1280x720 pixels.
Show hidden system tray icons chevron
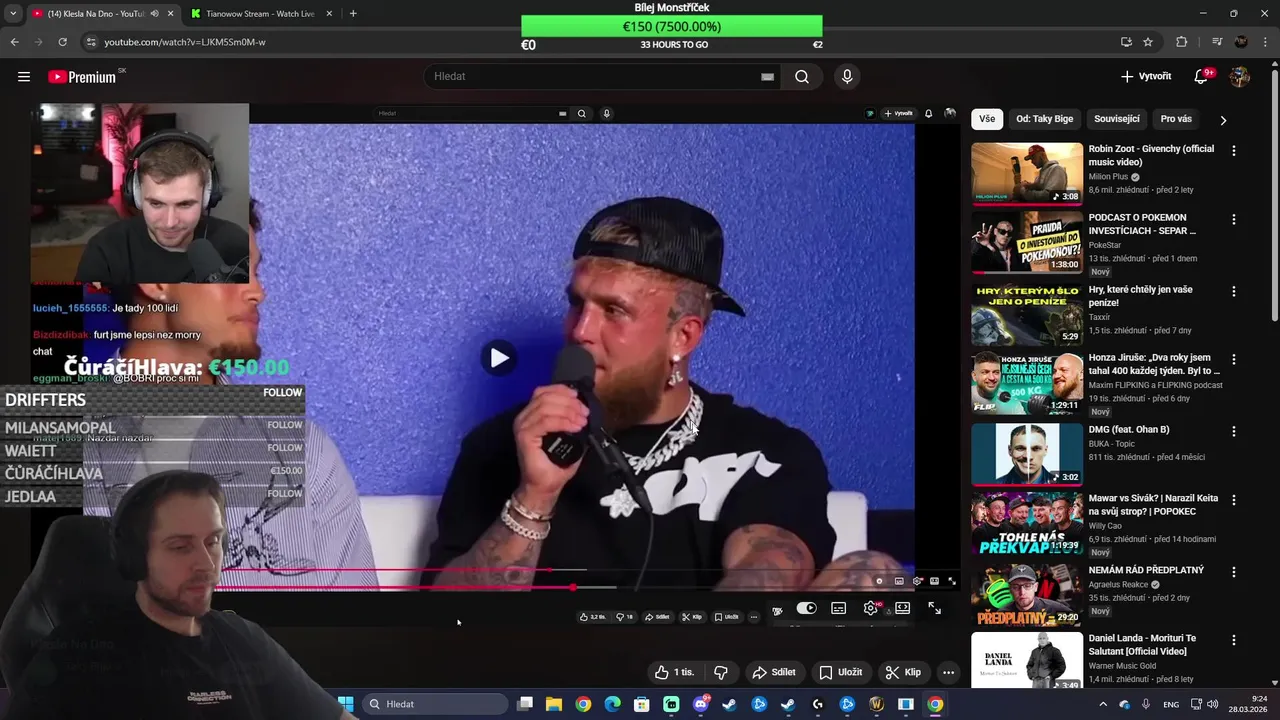pos(1103,704)
